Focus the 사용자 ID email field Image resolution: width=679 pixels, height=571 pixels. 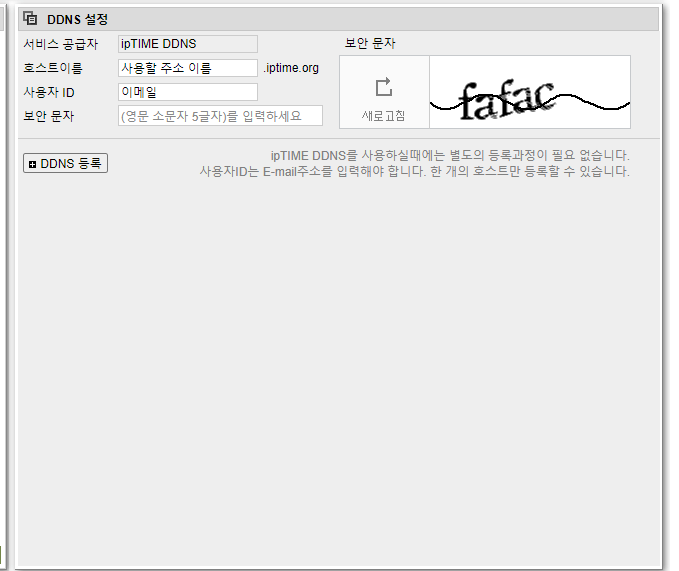pos(188,92)
